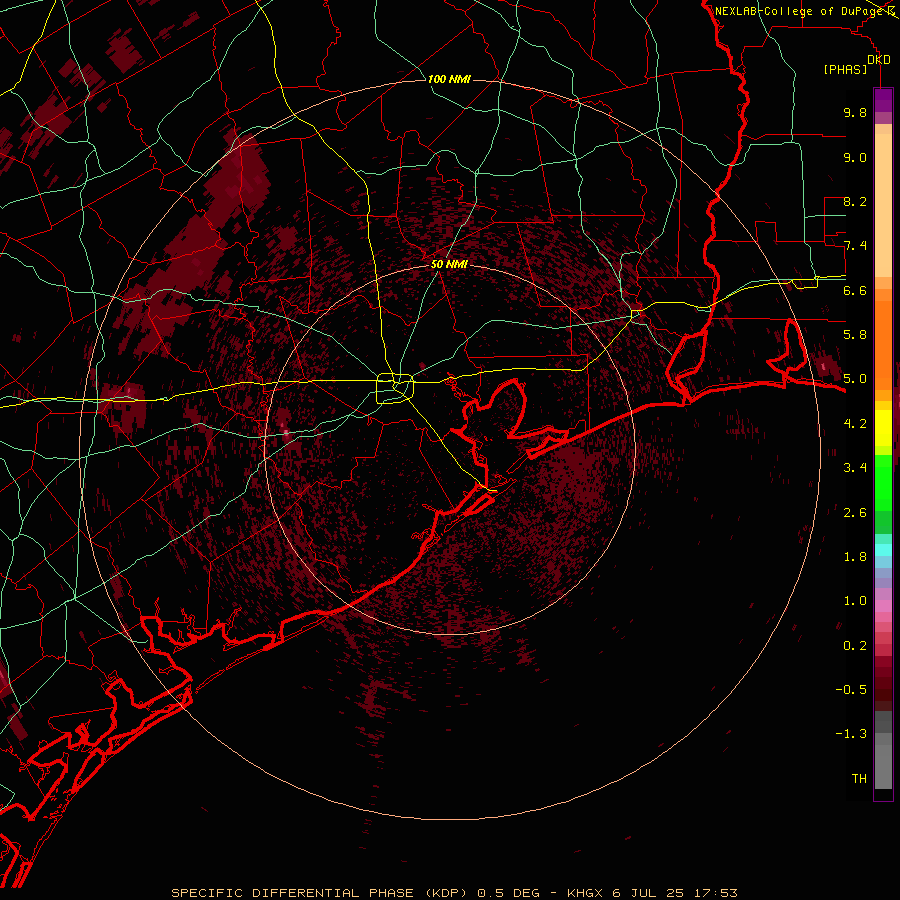This screenshot has height=900, width=900.
Task: Click the 6.6 value on the color scale
Action: tap(855, 290)
